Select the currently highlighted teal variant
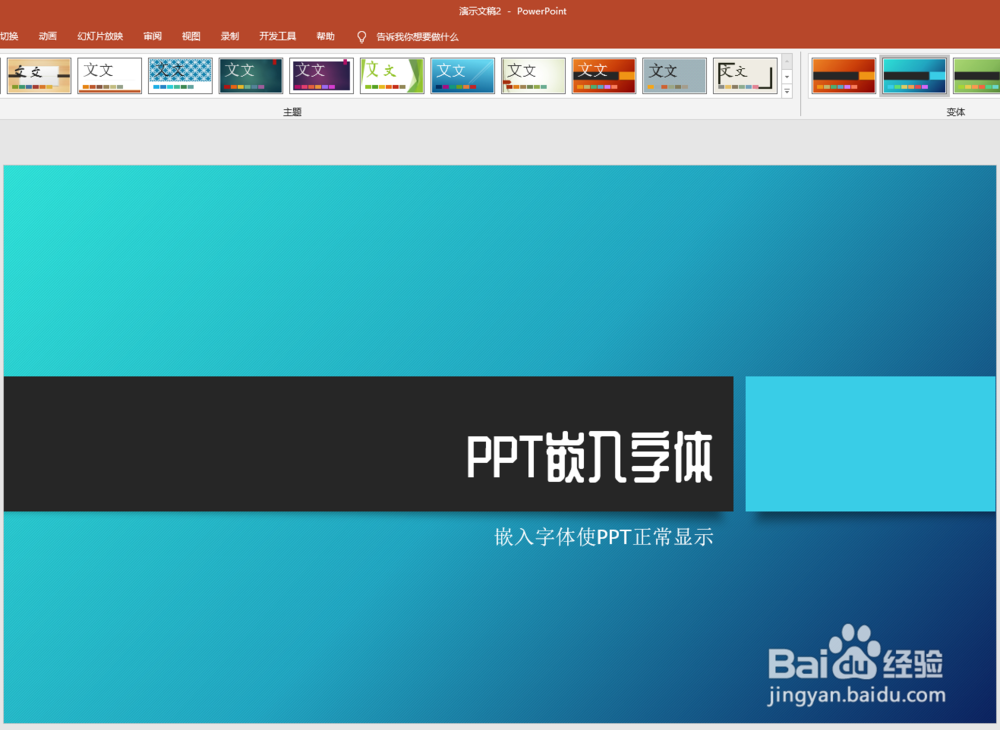Viewport: 1000px width, 730px height. 913,75
